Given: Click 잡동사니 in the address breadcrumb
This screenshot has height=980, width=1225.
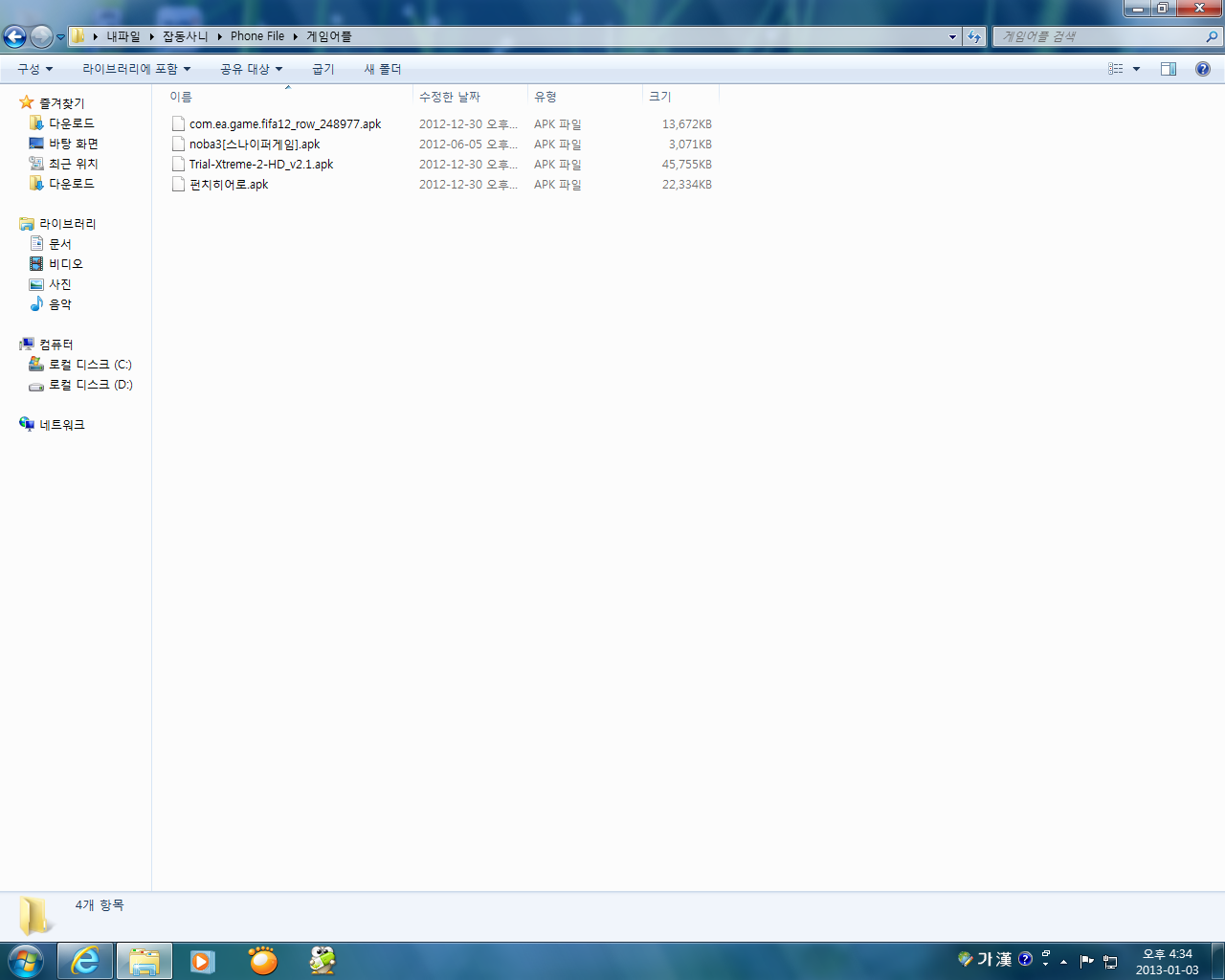Looking at the screenshot, I should pyautogui.click(x=185, y=36).
